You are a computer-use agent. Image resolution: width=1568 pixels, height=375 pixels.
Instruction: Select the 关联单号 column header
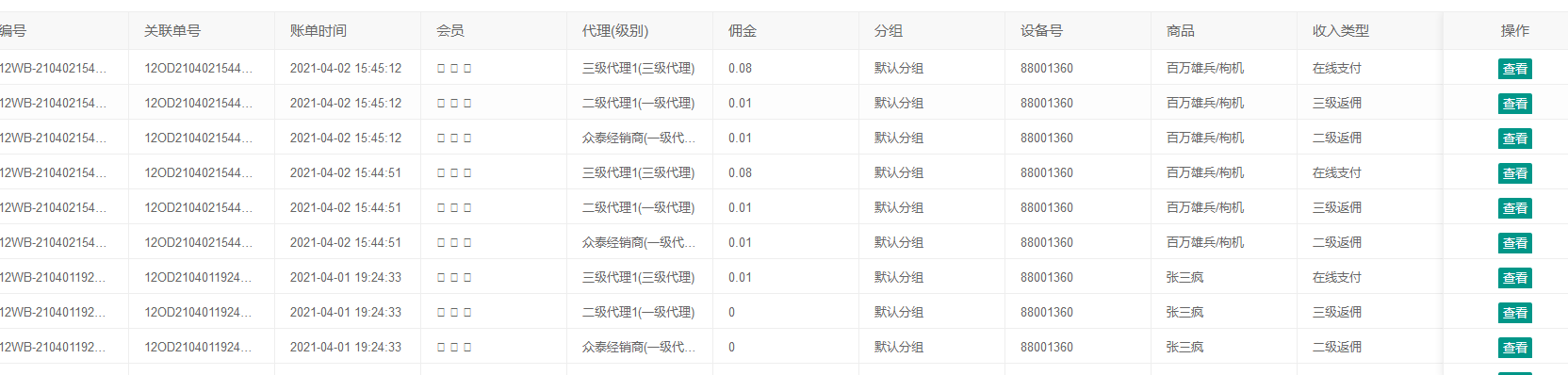point(172,31)
